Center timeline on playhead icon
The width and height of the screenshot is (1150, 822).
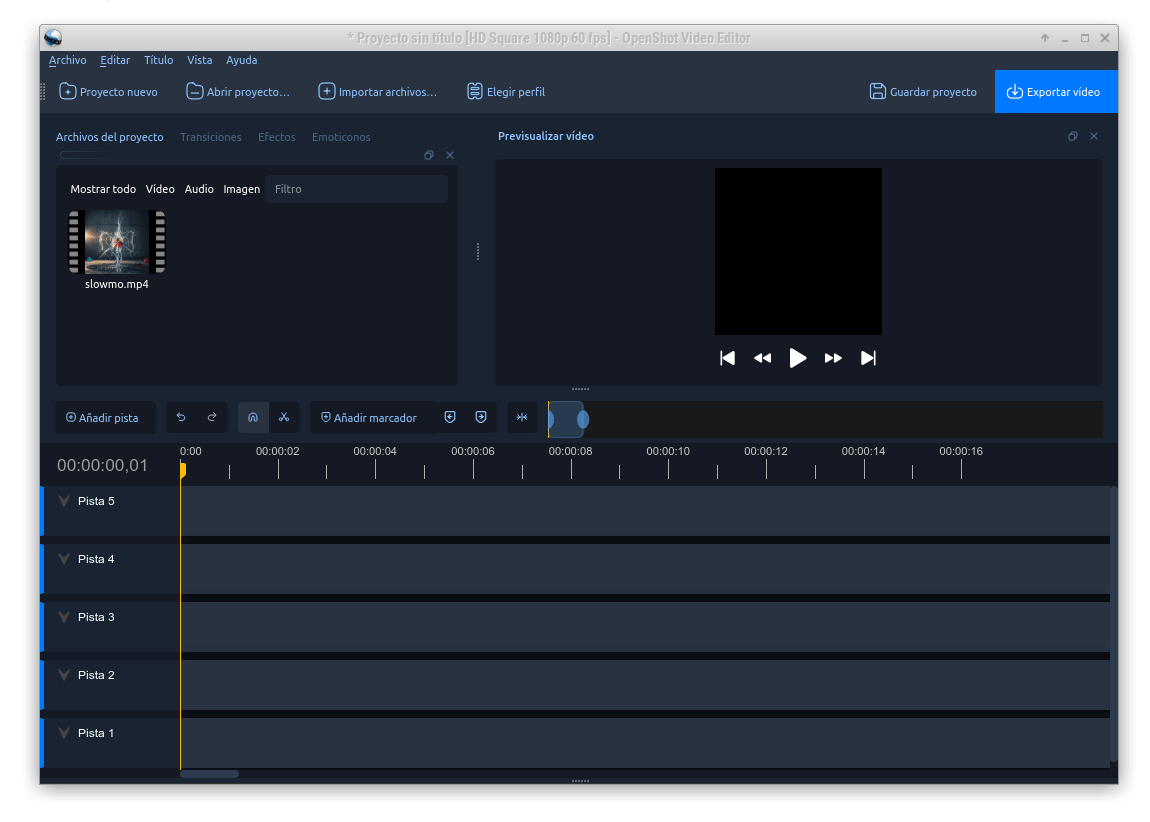[522, 417]
